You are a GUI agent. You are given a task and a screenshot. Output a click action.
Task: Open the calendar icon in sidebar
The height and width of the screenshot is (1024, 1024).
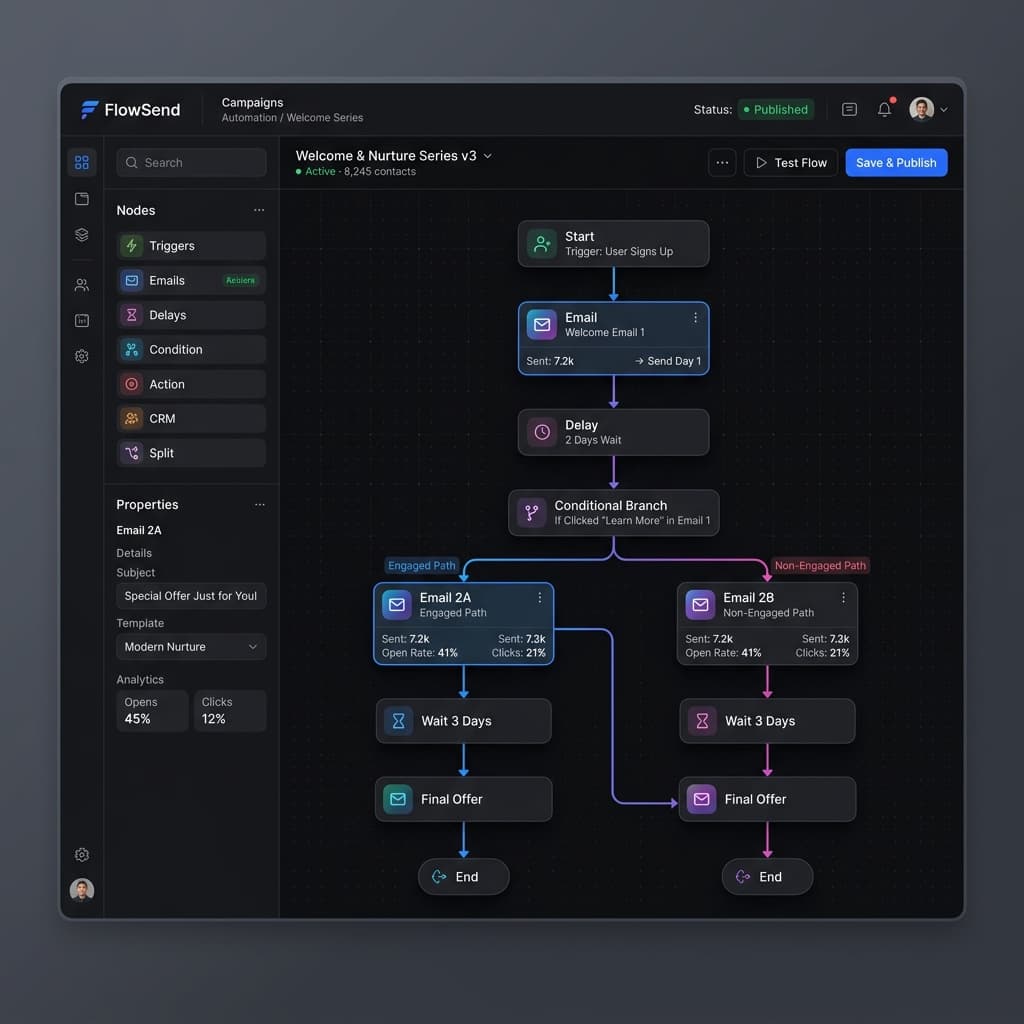pyautogui.click(x=82, y=320)
